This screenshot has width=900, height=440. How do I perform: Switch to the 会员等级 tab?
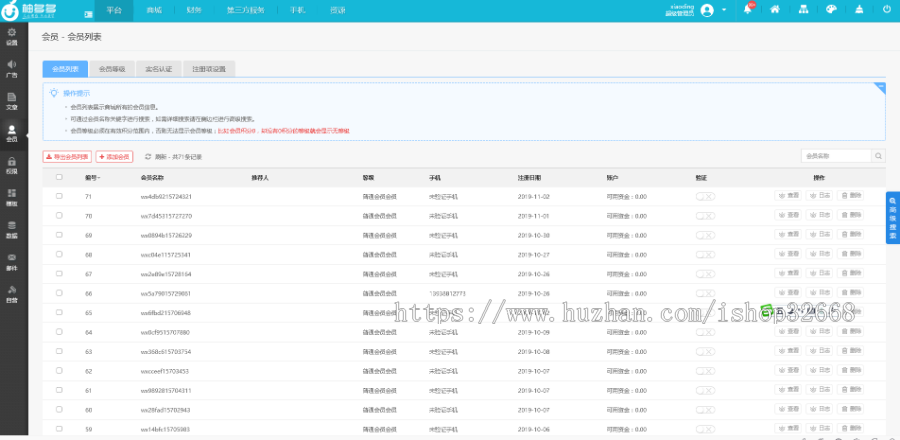[112, 69]
